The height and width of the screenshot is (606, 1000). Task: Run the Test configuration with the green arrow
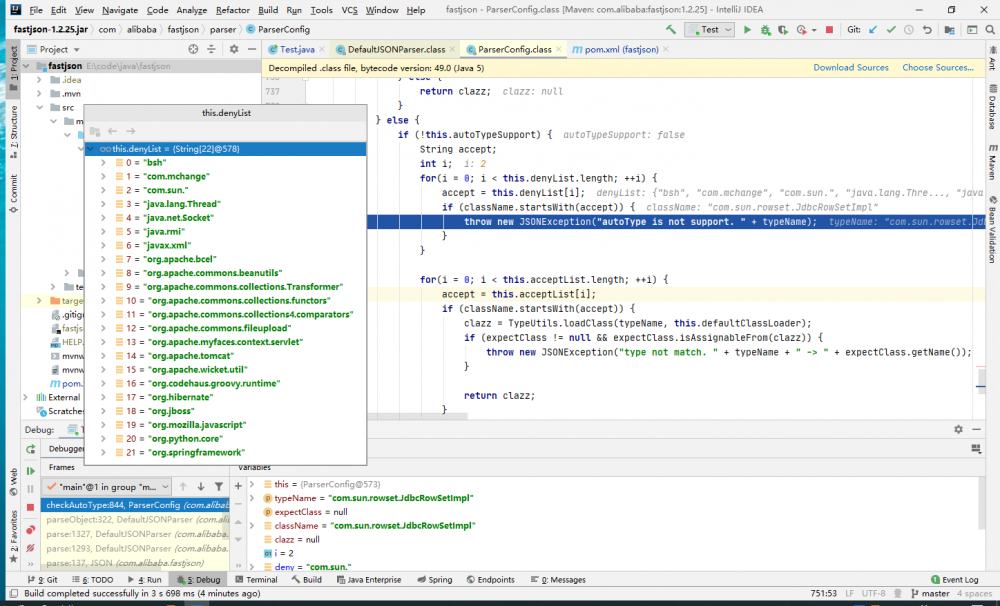pos(748,30)
